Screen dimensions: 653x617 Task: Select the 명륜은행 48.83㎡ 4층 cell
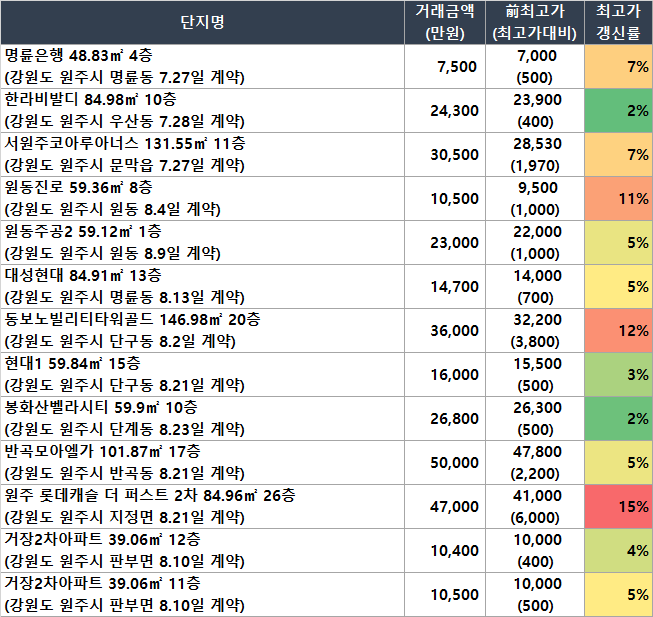(x=202, y=67)
